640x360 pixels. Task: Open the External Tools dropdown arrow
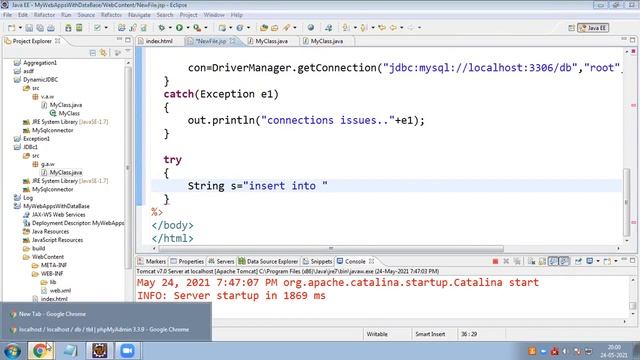click(206, 28)
